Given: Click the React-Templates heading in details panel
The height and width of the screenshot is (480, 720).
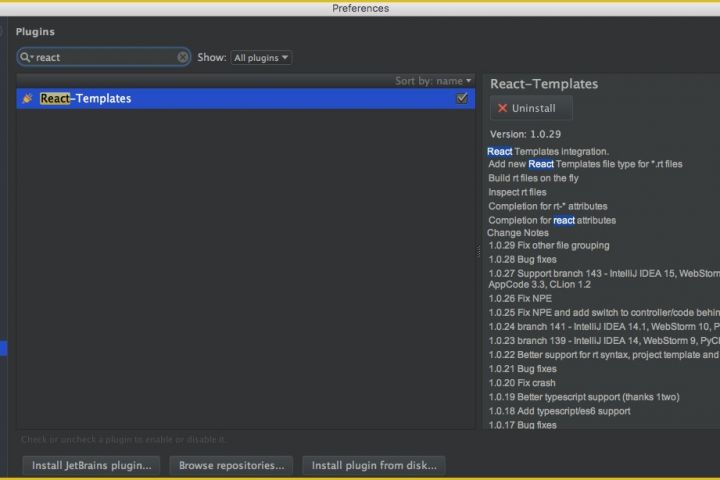Looking at the screenshot, I should point(544,84).
